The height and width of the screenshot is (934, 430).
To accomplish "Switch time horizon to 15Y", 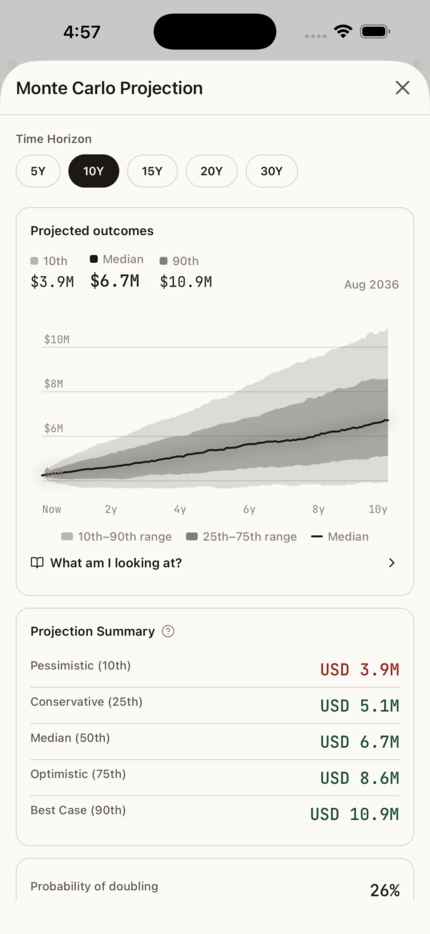I will (x=152, y=172).
